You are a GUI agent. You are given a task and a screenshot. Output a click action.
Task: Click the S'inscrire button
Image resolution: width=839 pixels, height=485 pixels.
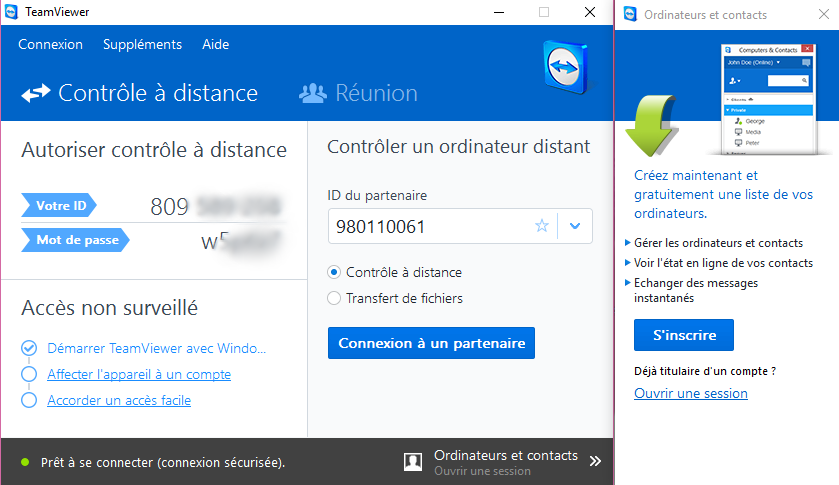(684, 335)
